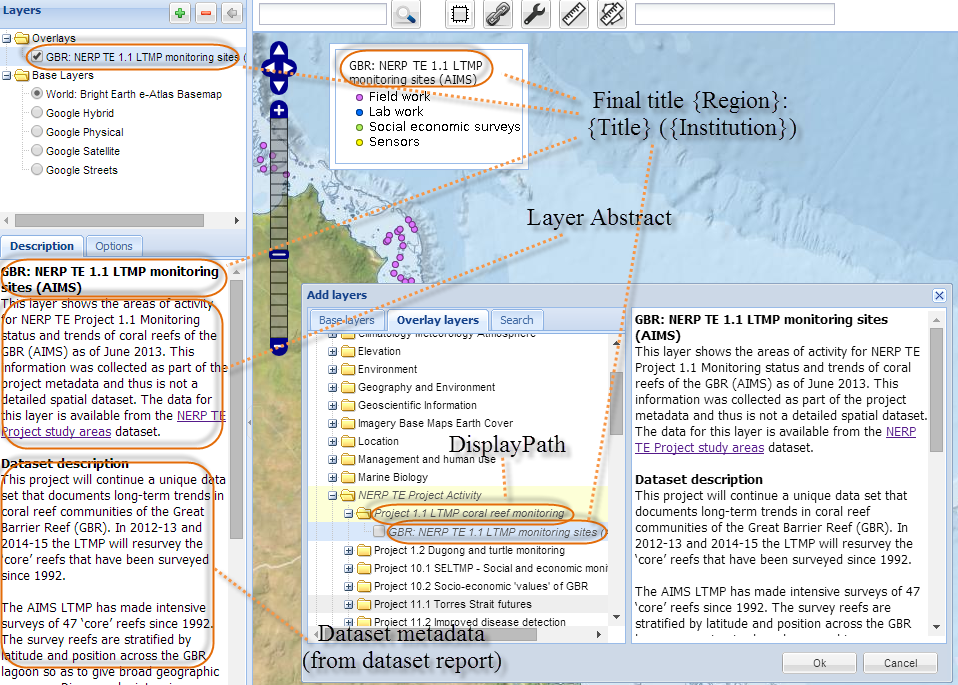Select Google Physical base layer
Image resolution: width=958 pixels, height=685 pixels.
click(37, 131)
